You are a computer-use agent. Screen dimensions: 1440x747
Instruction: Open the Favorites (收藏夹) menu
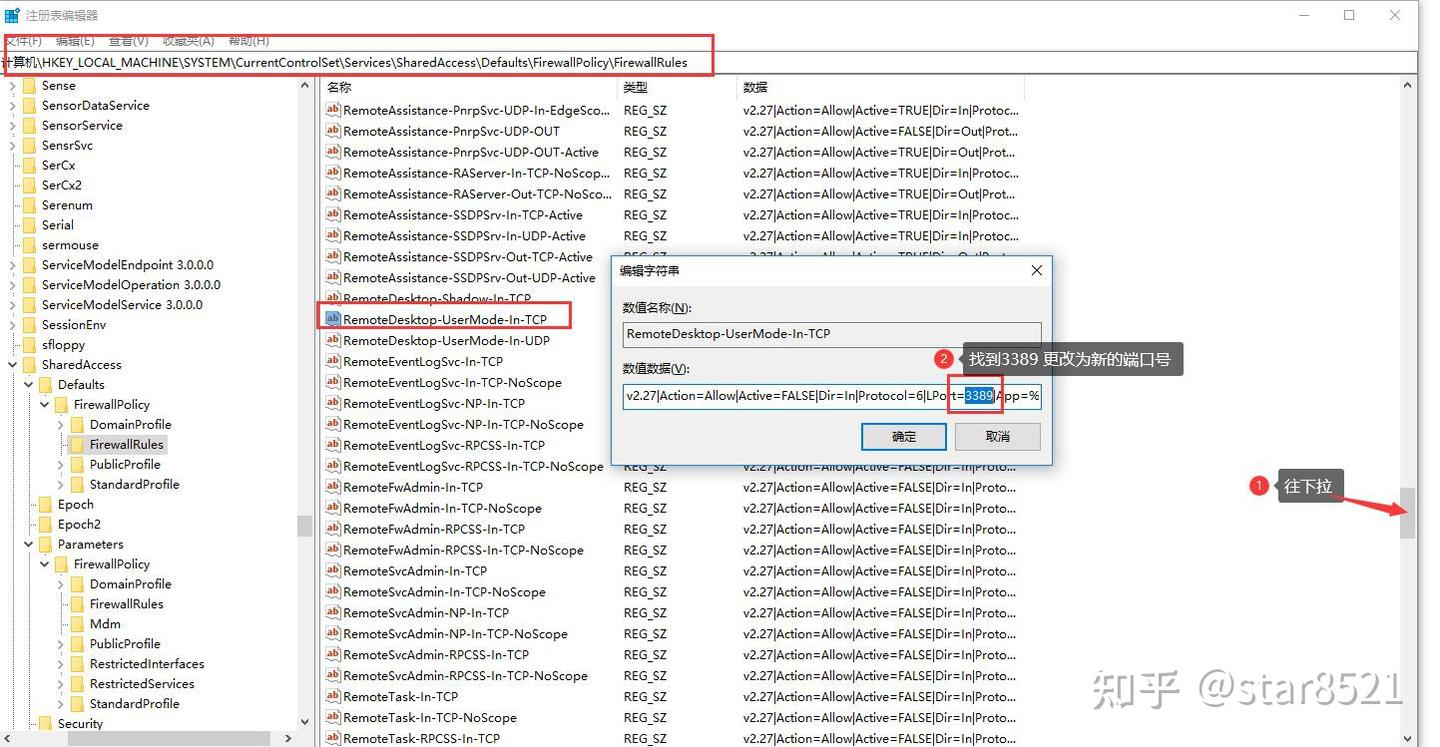(x=188, y=41)
